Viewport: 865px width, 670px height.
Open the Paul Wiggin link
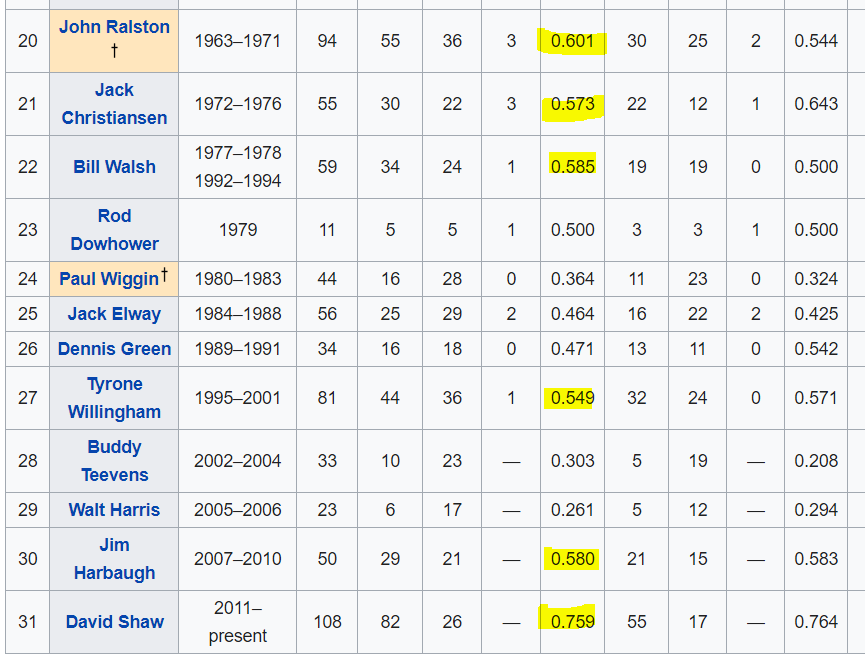pos(109,279)
